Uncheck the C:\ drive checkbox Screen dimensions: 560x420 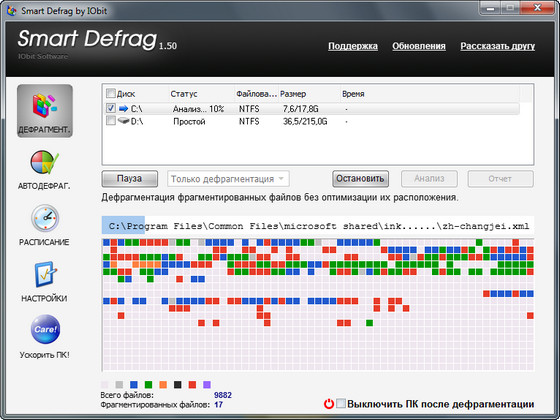pos(111,108)
